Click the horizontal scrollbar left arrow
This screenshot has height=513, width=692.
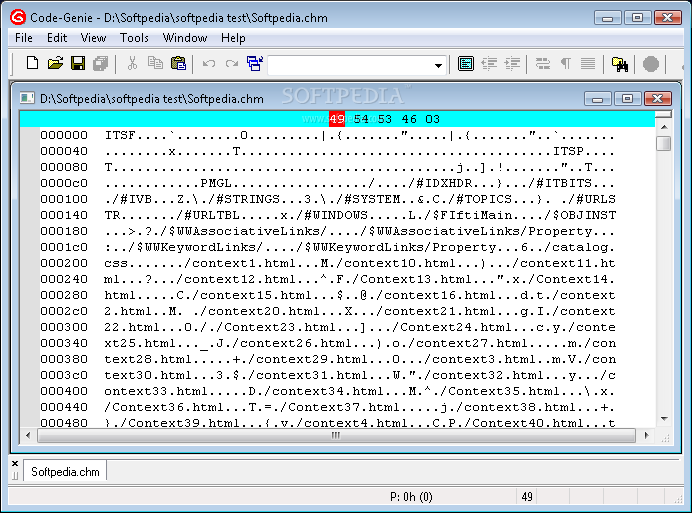tap(28, 436)
